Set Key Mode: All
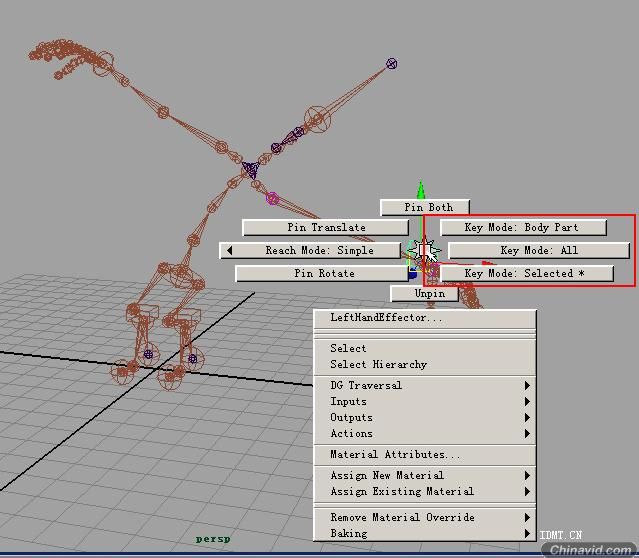 point(539,250)
